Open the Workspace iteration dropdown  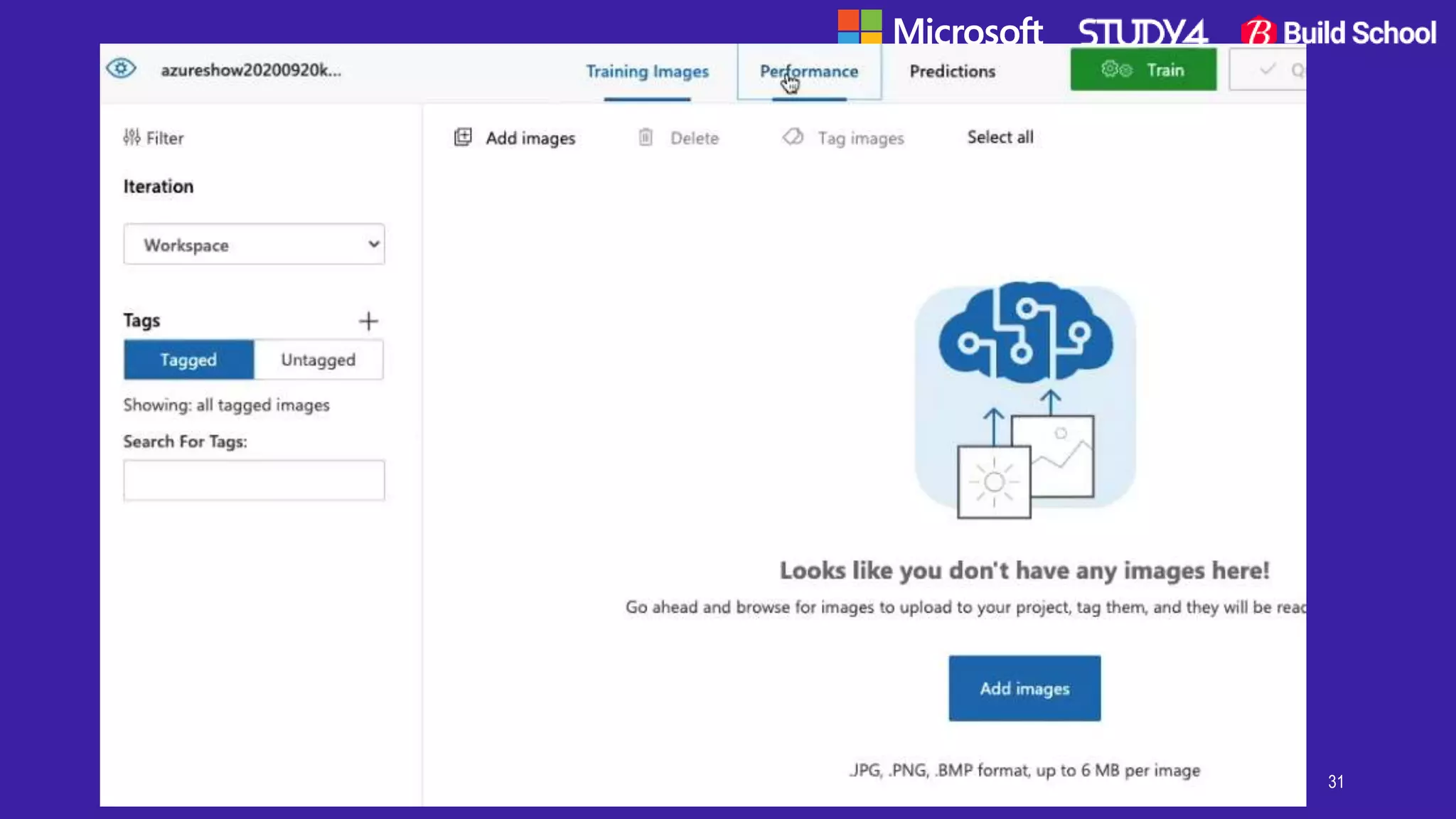click(242, 245)
